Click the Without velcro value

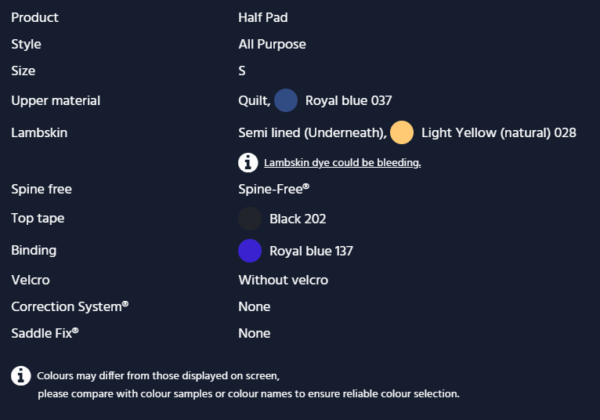tap(283, 280)
